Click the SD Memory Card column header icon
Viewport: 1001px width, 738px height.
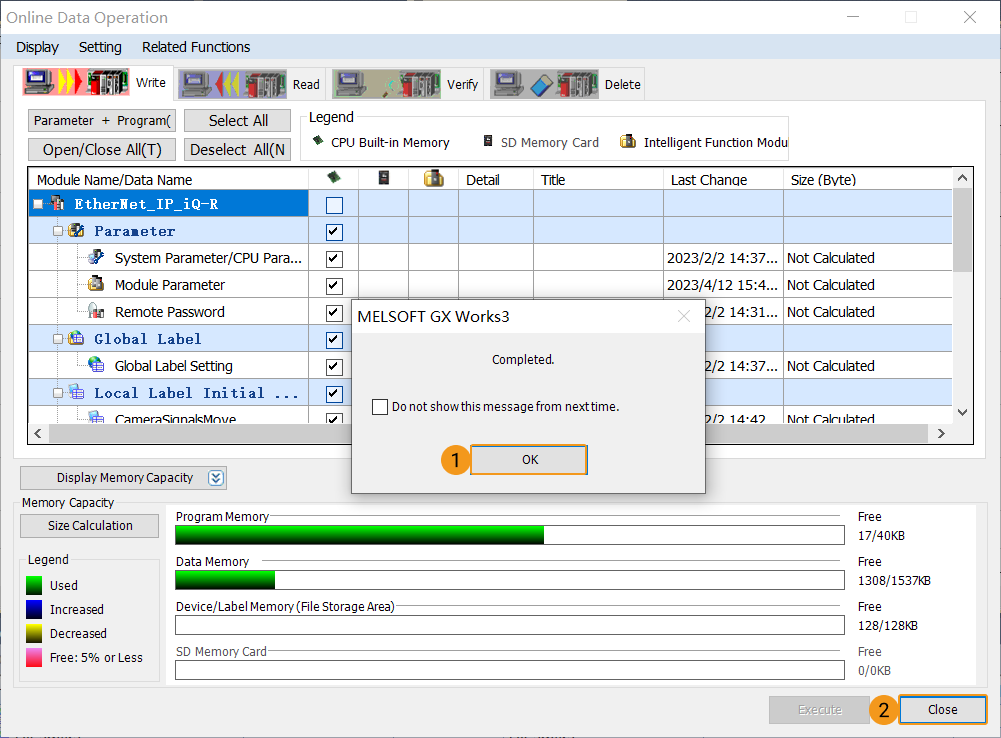384,179
